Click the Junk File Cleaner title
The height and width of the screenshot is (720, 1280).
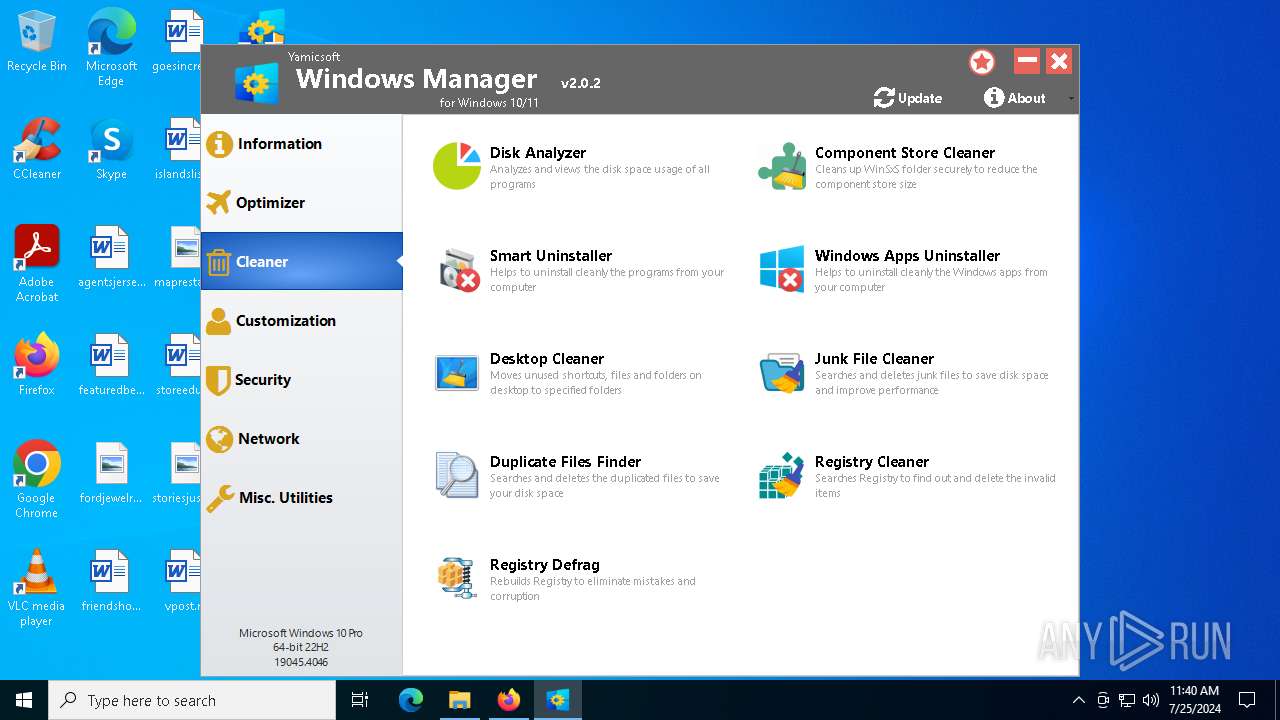(874, 359)
